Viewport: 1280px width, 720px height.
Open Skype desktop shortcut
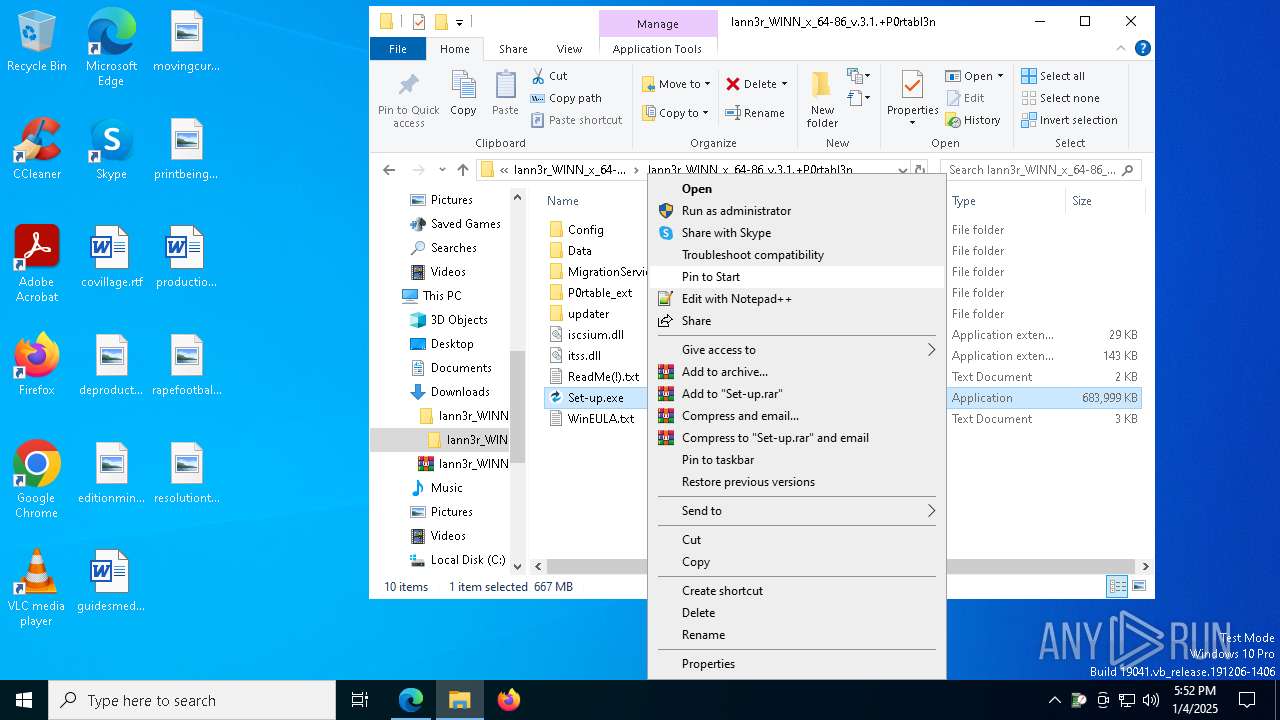pyautogui.click(x=111, y=149)
